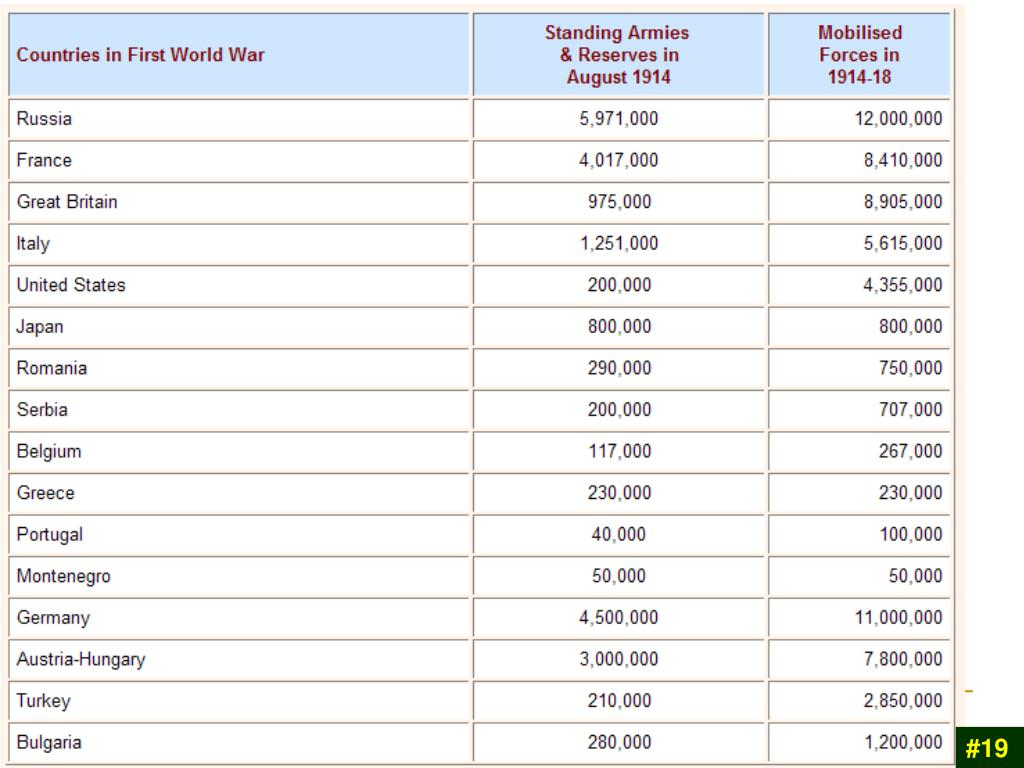Viewport: 1024px width, 768px height.
Task: Click Turkey's mobilised forces 2,850,000
Action: point(903,701)
